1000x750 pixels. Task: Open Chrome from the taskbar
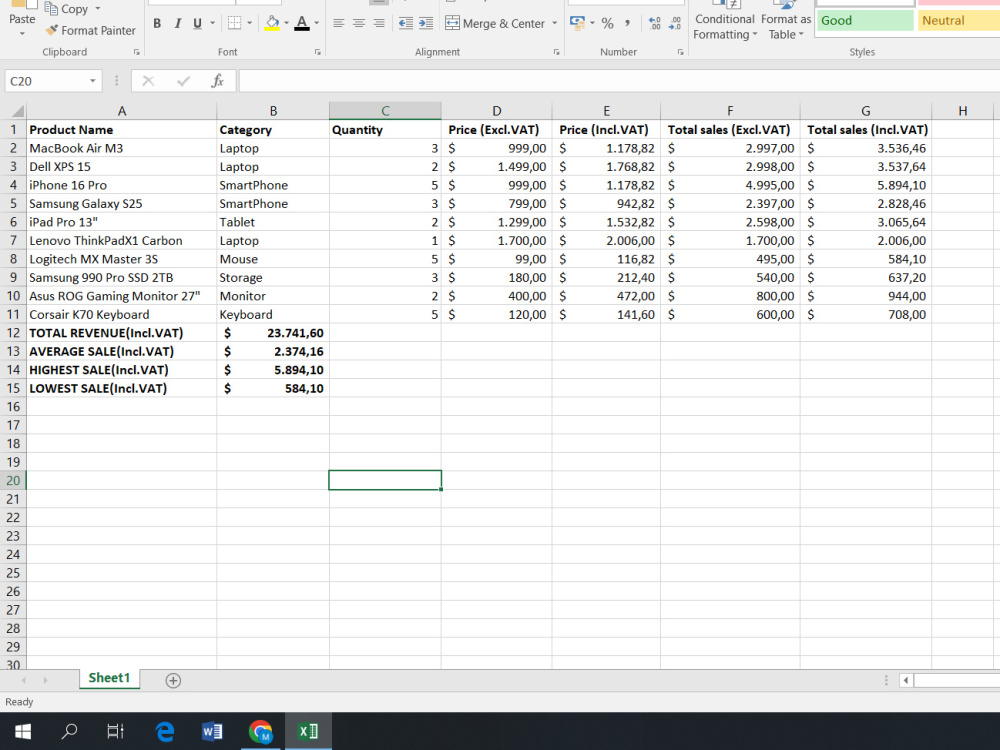point(260,731)
